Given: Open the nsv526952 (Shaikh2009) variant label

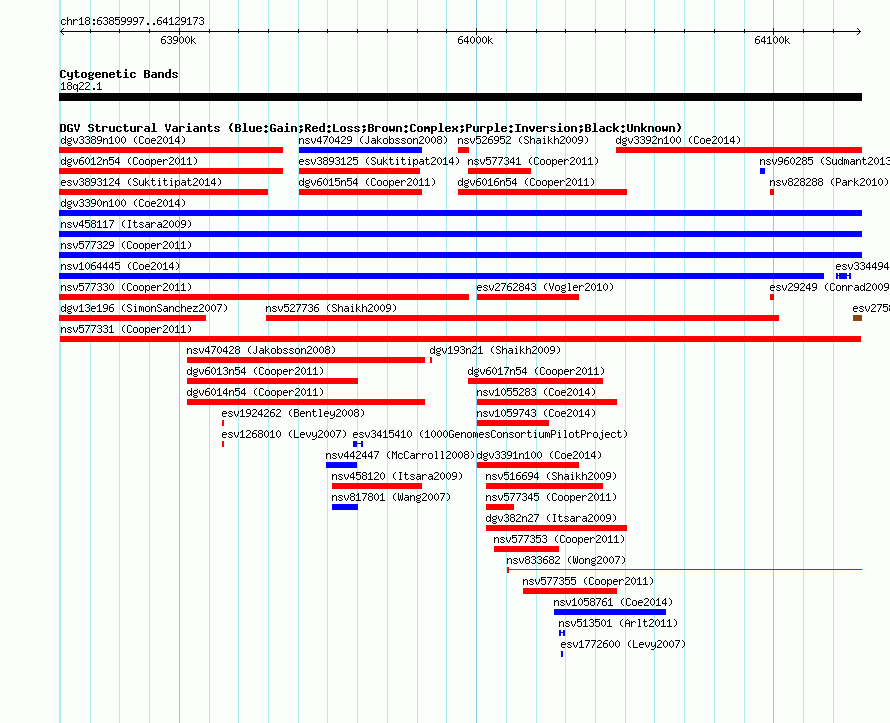Looking at the screenshot, I should (x=523, y=140).
